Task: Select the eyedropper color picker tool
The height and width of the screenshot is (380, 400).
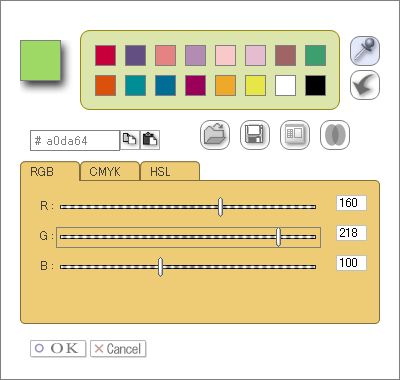Action: (365, 51)
